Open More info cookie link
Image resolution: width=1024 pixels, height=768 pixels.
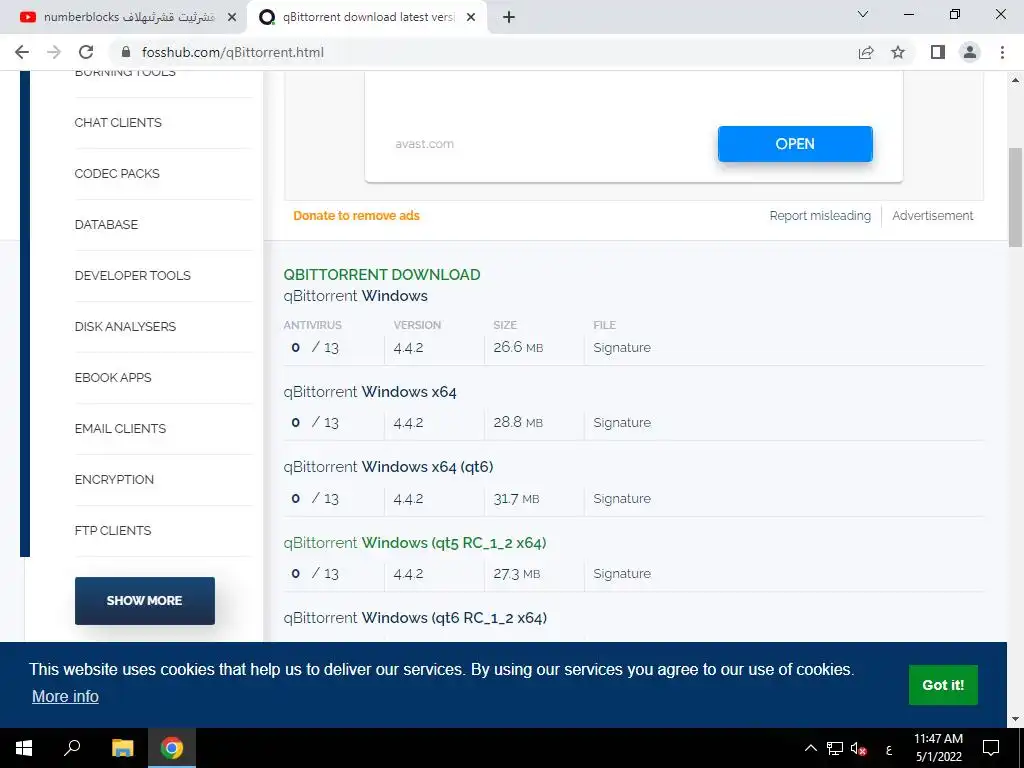[65, 696]
